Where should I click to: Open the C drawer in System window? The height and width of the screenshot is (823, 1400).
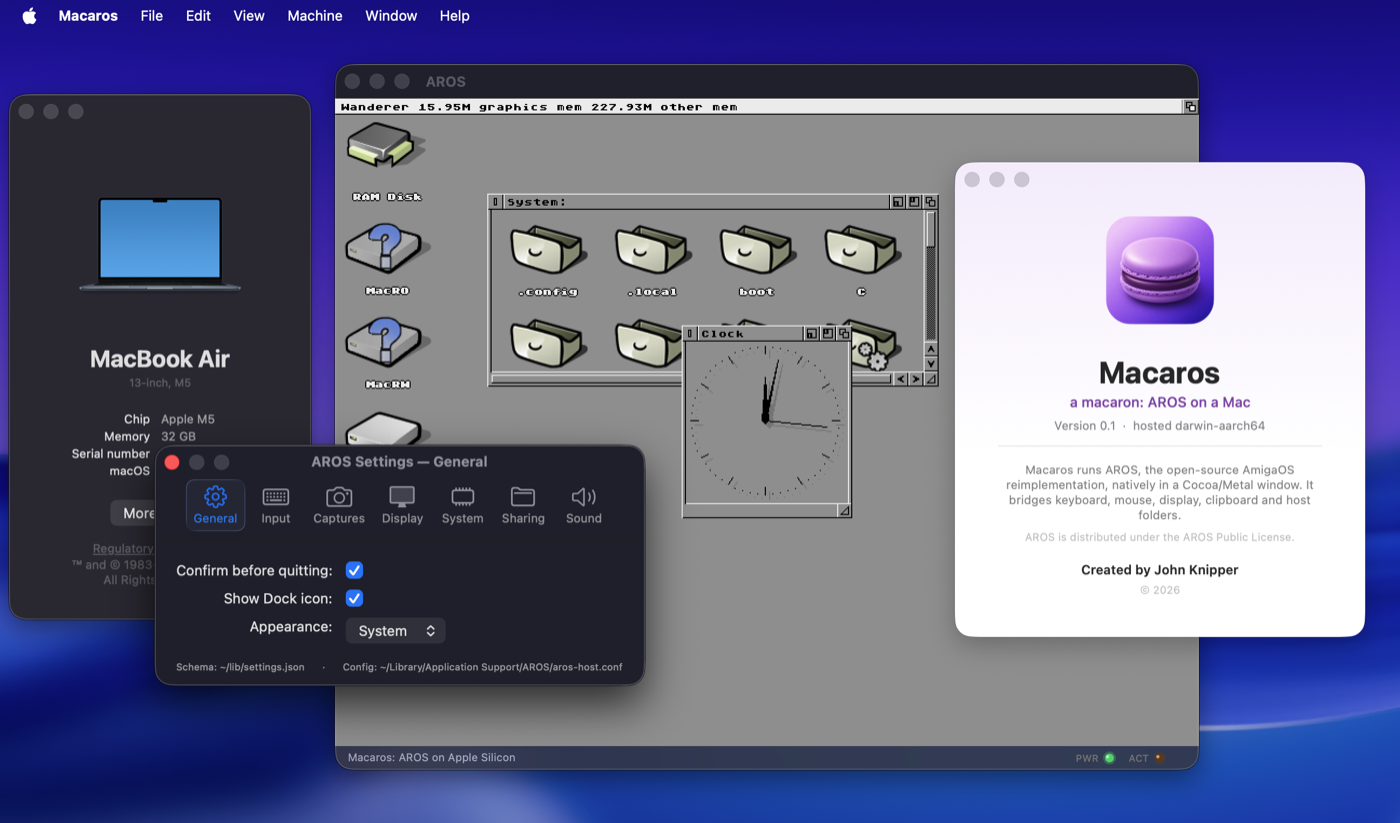(861, 251)
